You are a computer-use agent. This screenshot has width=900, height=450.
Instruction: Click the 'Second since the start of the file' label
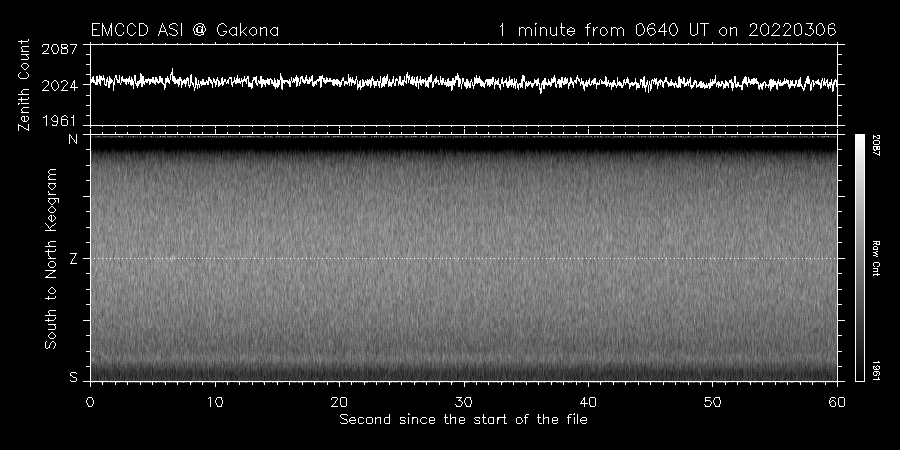[x=463, y=420]
